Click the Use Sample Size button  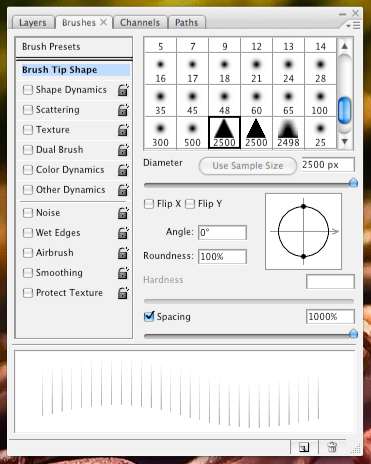coord(248,166)
